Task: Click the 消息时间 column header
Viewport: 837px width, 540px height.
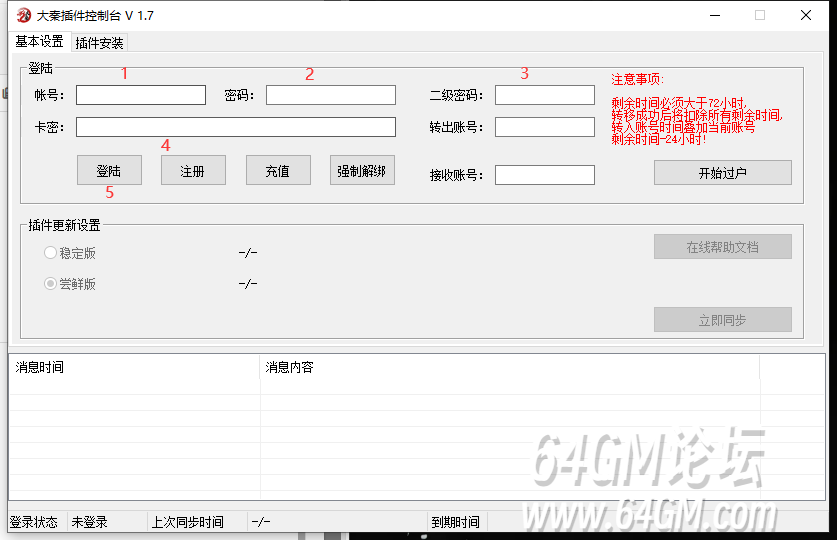Action: 134,367
